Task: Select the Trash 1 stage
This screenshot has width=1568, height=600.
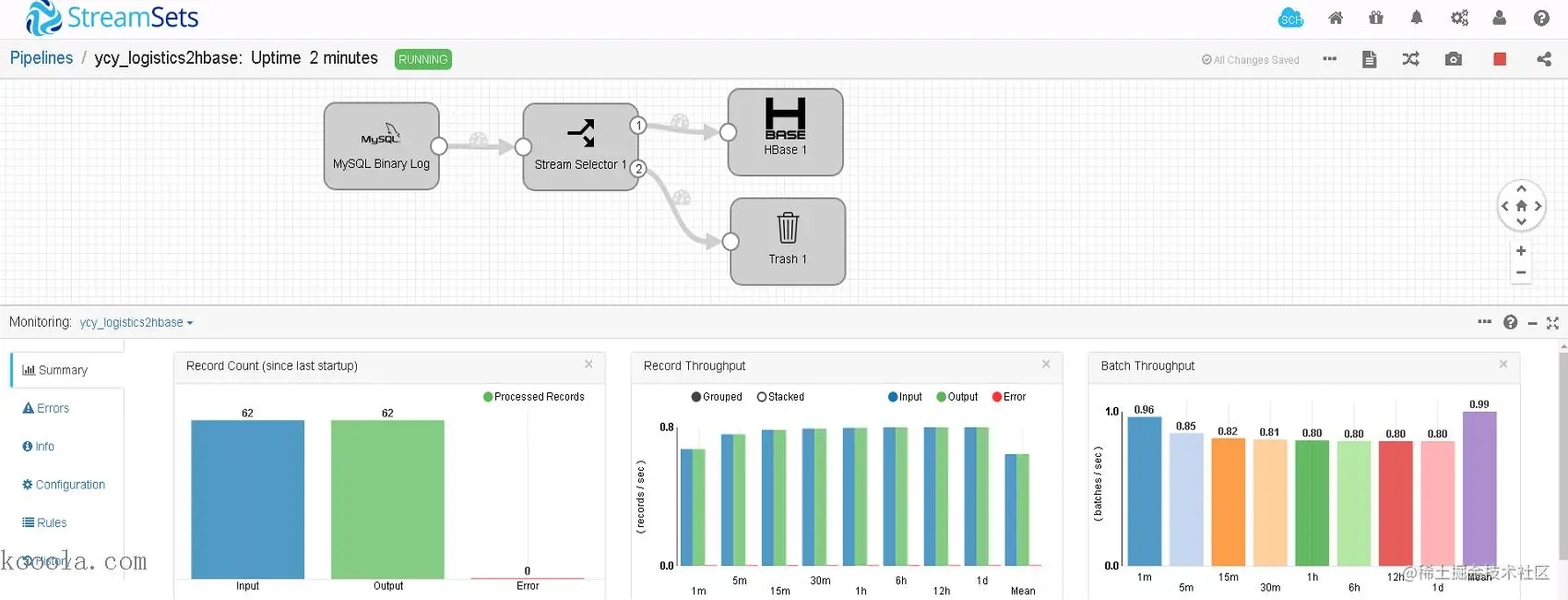Action: pos(788,241)
